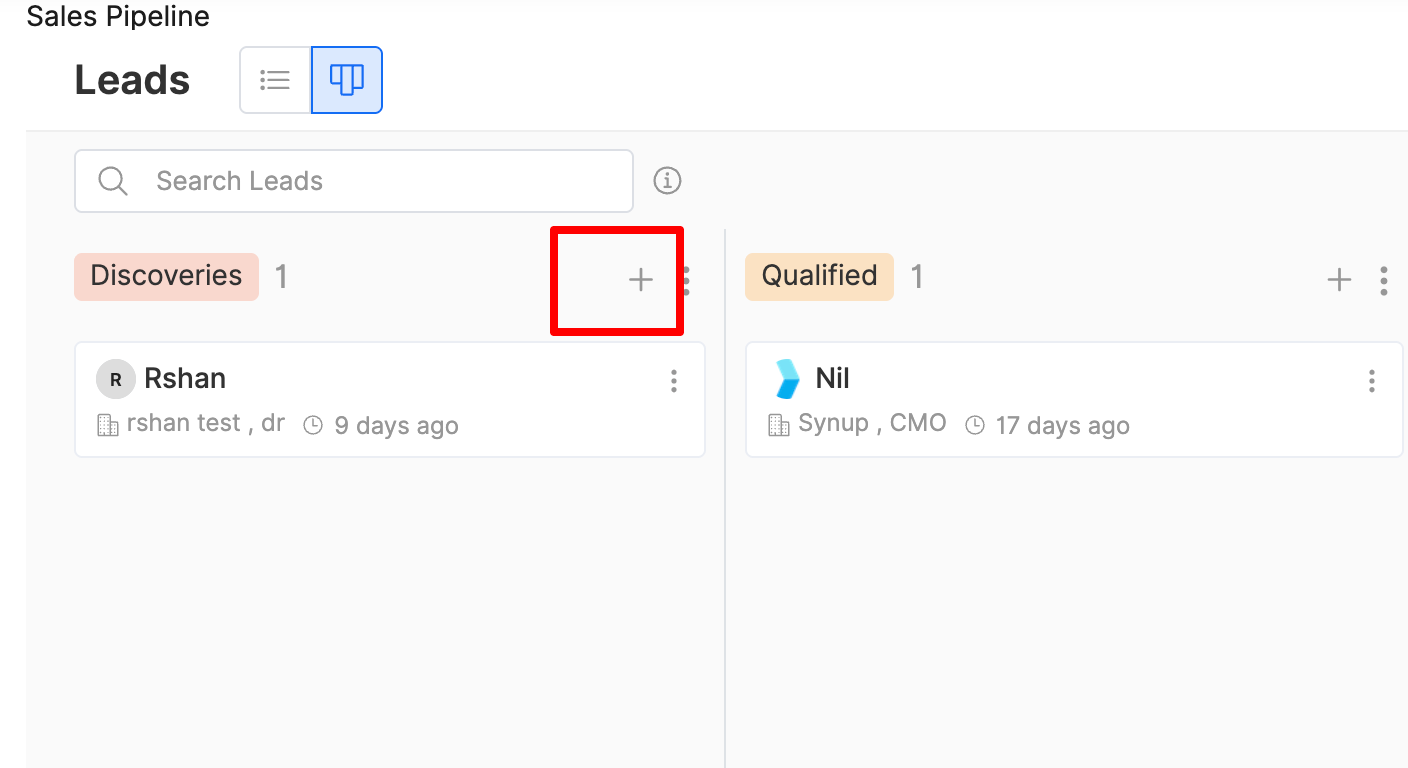Image resolution: width=1408 pixels, height=768 pixels.
Task: Open the Rshan card's three-dot menu
Action: [674, 381]
